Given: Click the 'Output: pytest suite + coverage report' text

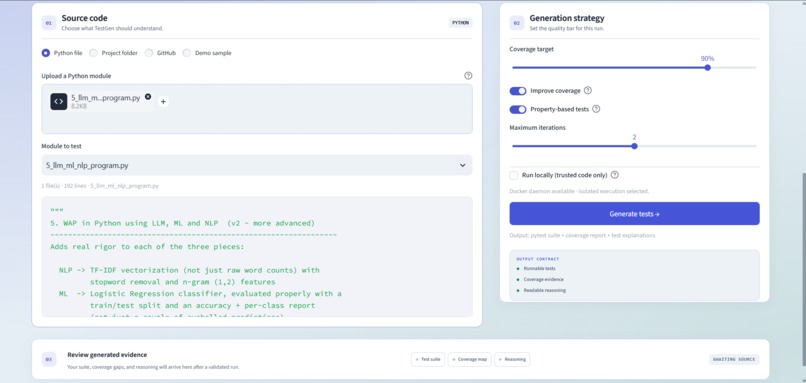Looking at the screenshot, I should tap(582, 235).
